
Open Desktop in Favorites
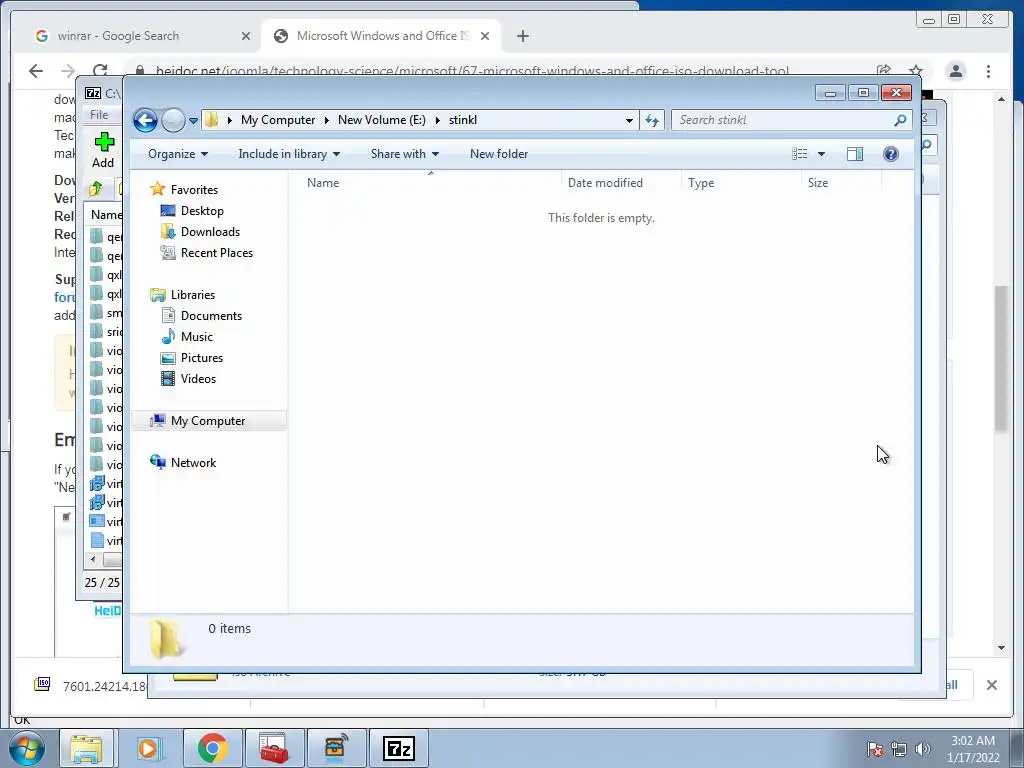pyautogui.click(x=202, y=211)
